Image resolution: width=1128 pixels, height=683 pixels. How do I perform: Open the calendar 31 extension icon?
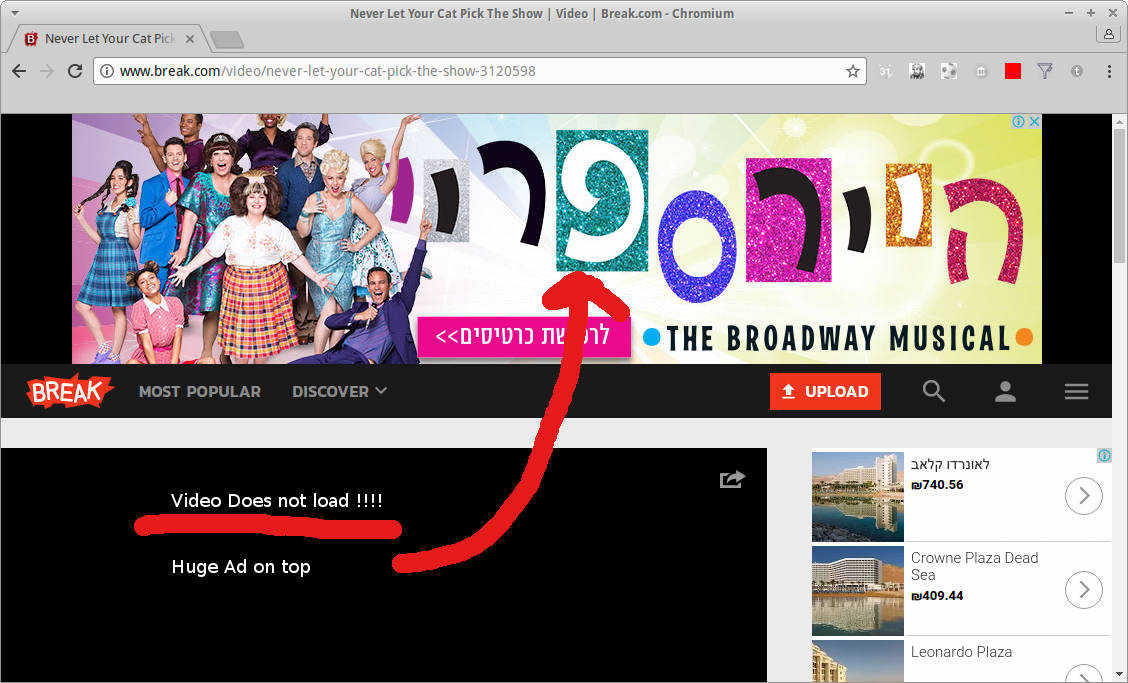(886, 71)
